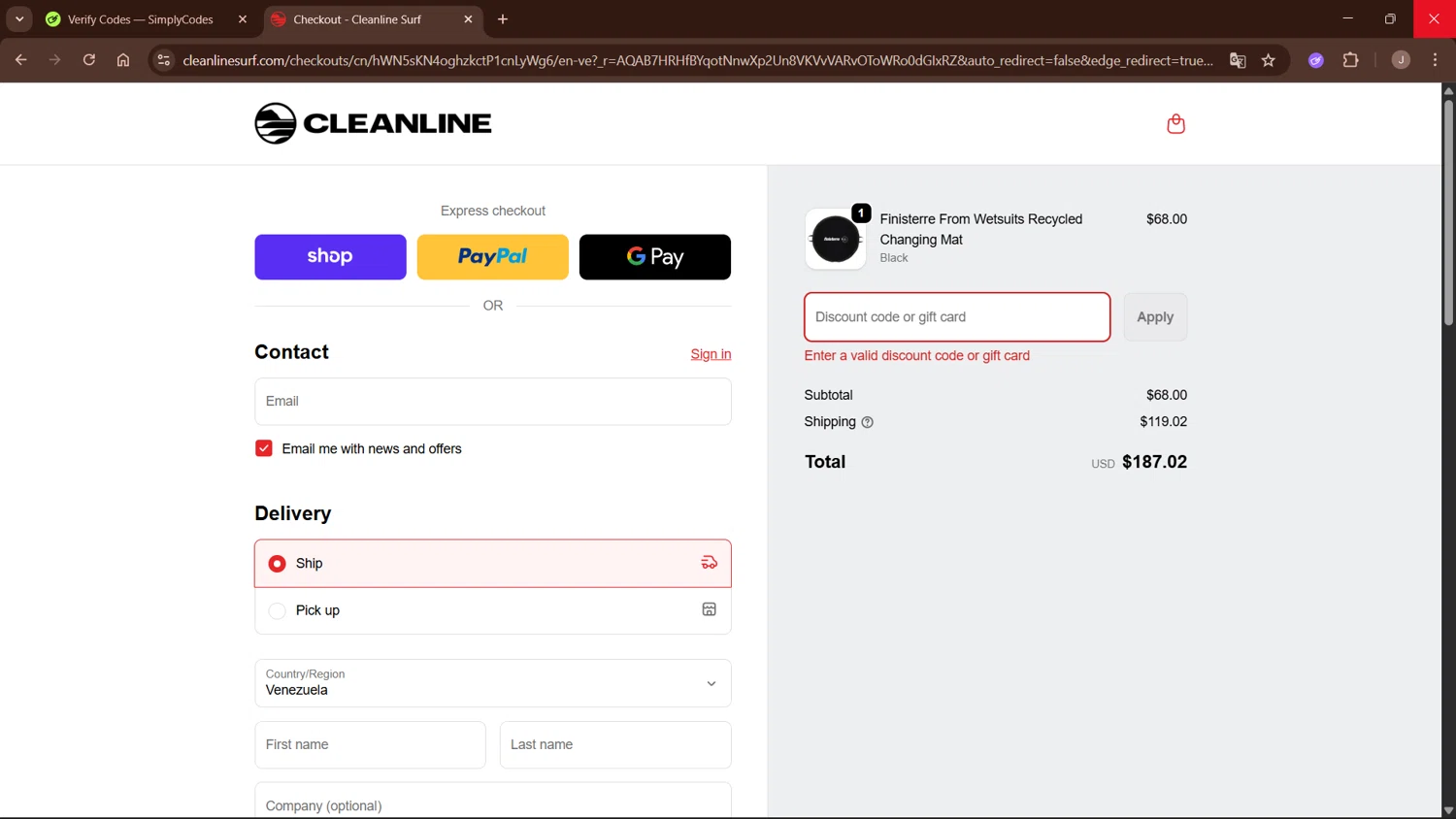Focus the Email input field
The image size is (1456, 819).
click(x=493, y=402)
